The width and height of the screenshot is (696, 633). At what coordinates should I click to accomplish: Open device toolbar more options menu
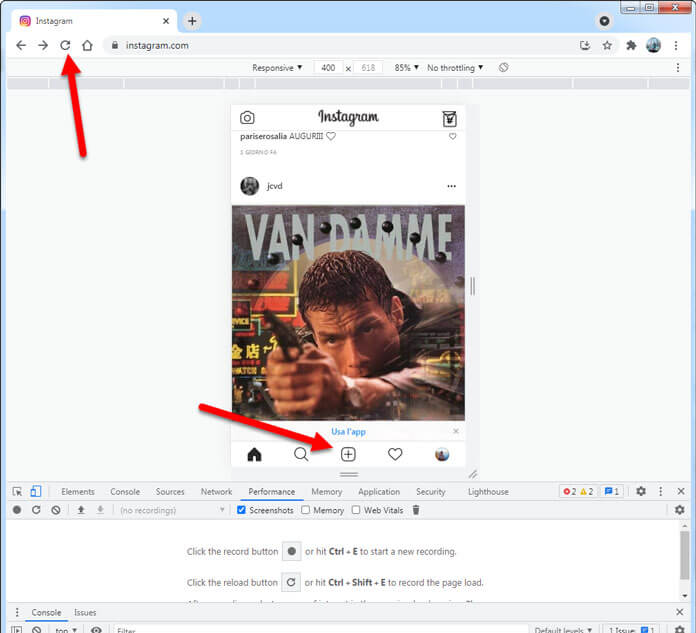(678, 67)
